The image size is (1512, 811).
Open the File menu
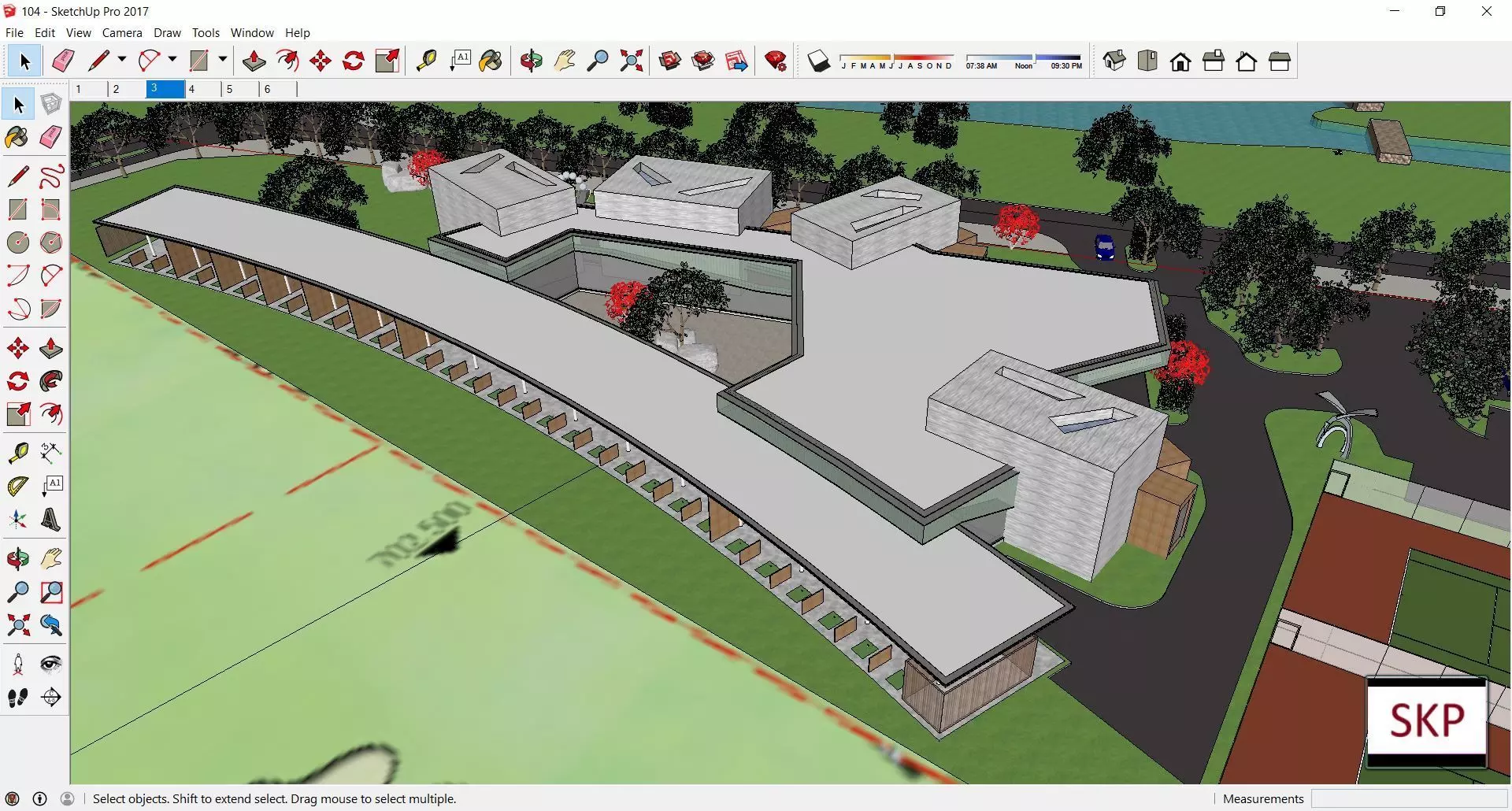tap(14, 33)
